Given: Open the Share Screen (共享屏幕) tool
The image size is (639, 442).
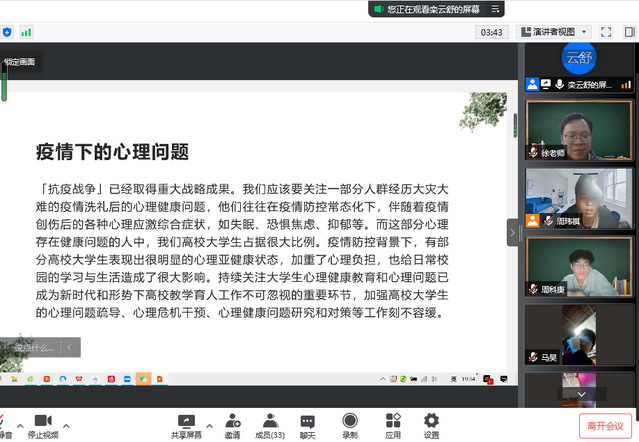Looking at the screenshot, I should click(x=186, y=424).
